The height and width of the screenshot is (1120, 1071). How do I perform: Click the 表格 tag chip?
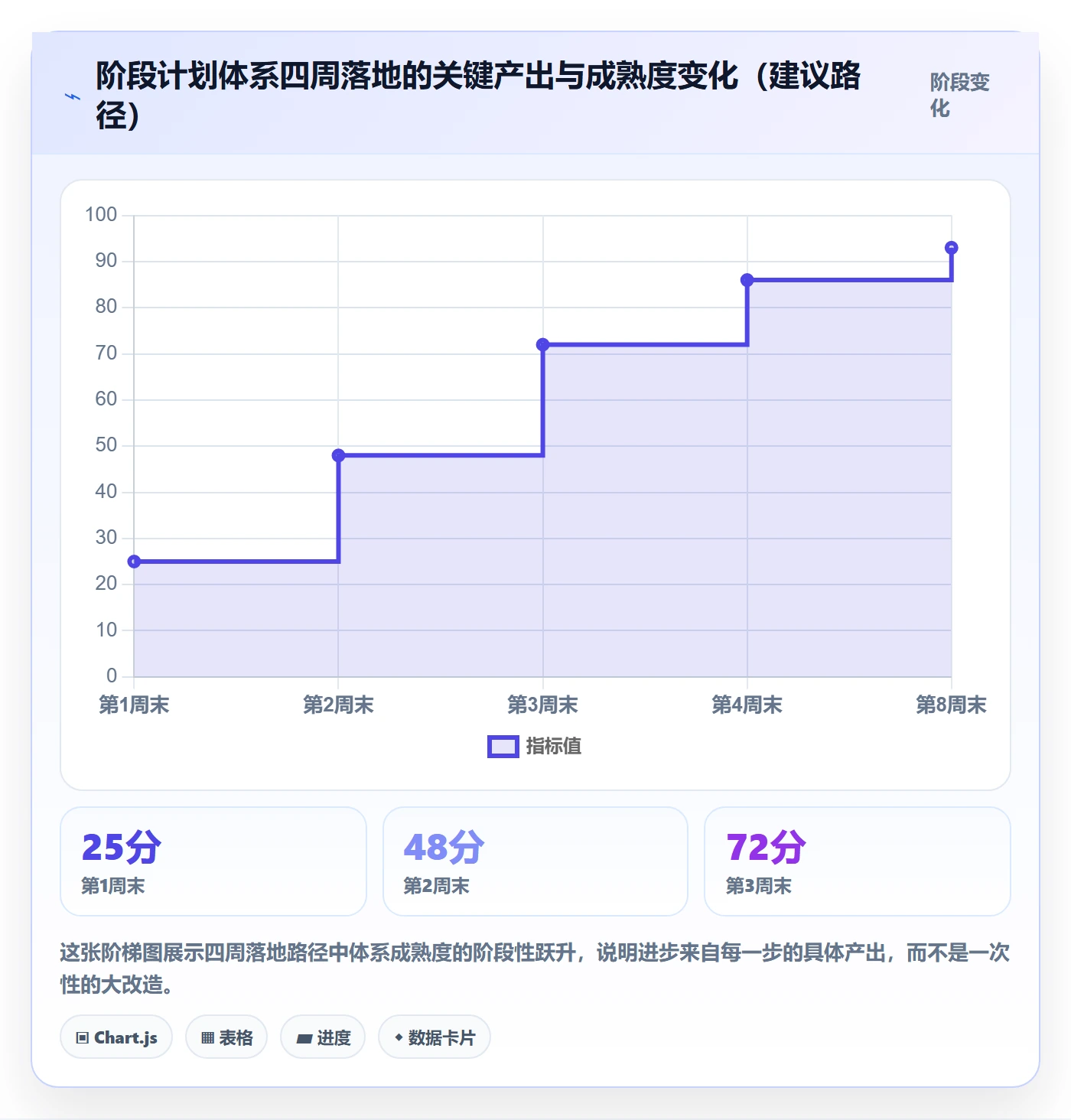click(226, 1037)
